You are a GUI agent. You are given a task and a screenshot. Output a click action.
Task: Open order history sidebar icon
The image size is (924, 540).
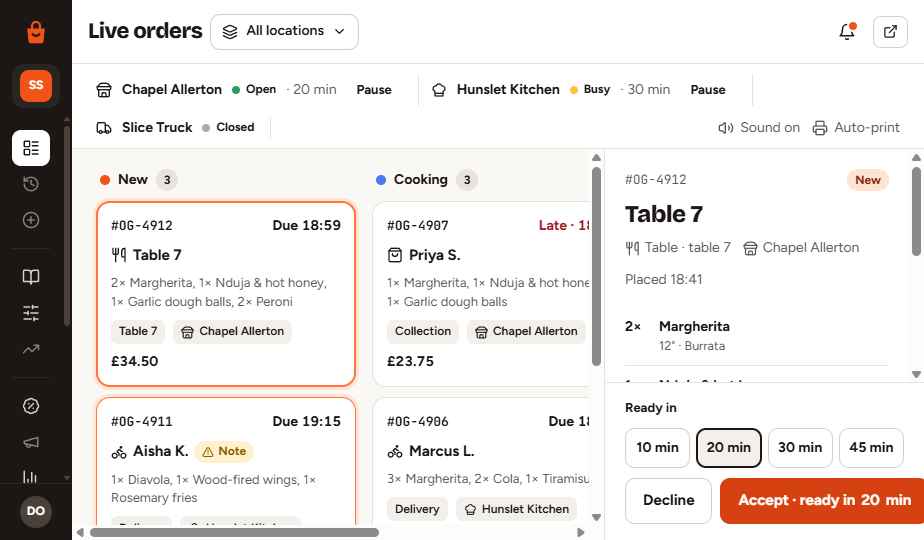(31, 184)
